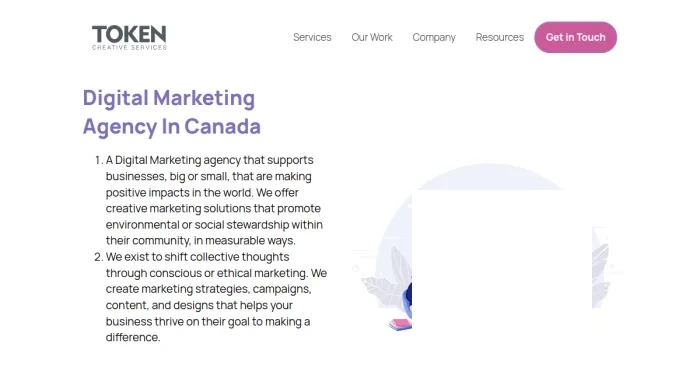Click the phrase 'conscious or ethical marketing'

pyautogui.click(x=228, y=273)
